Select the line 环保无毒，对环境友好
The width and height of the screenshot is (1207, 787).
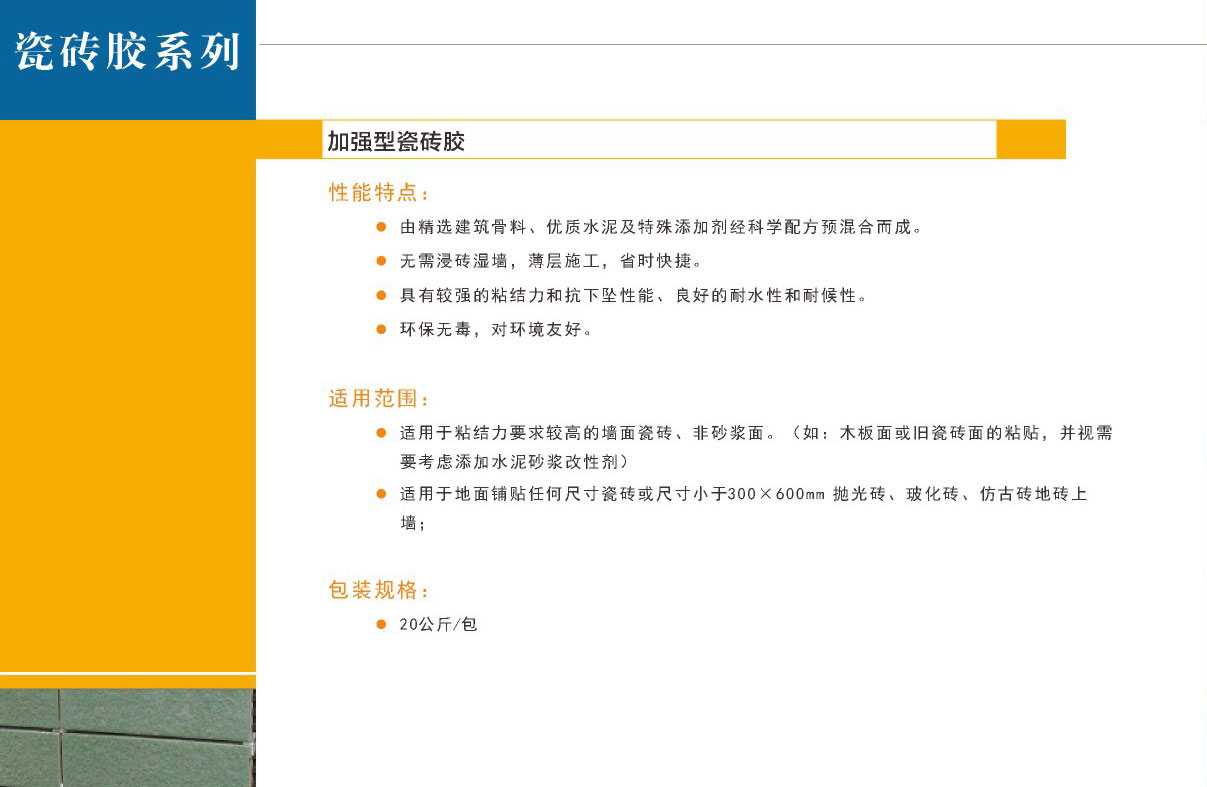[x=496, y=329]
